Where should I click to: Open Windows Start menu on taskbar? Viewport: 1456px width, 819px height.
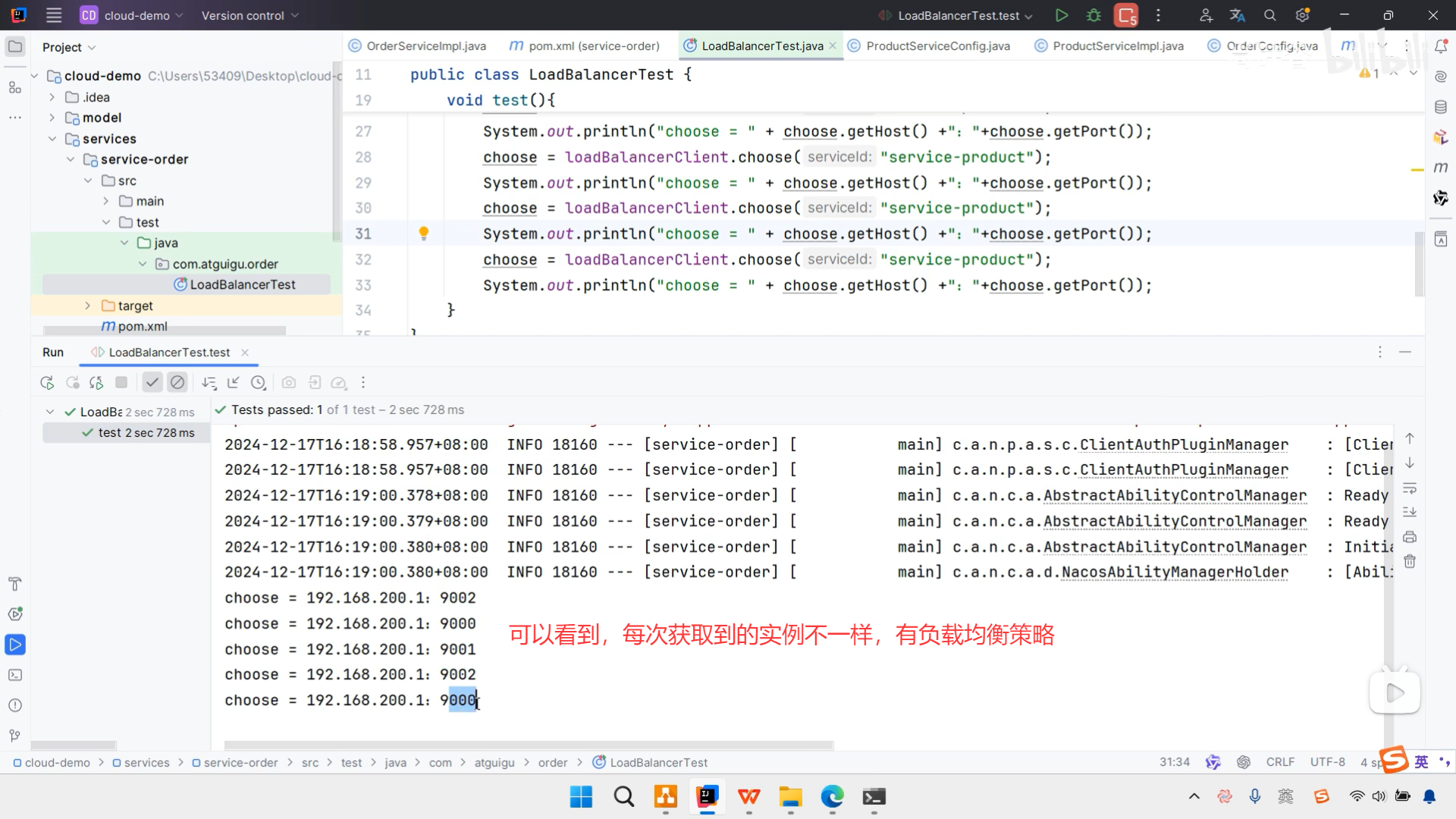(x=581, y=796)
